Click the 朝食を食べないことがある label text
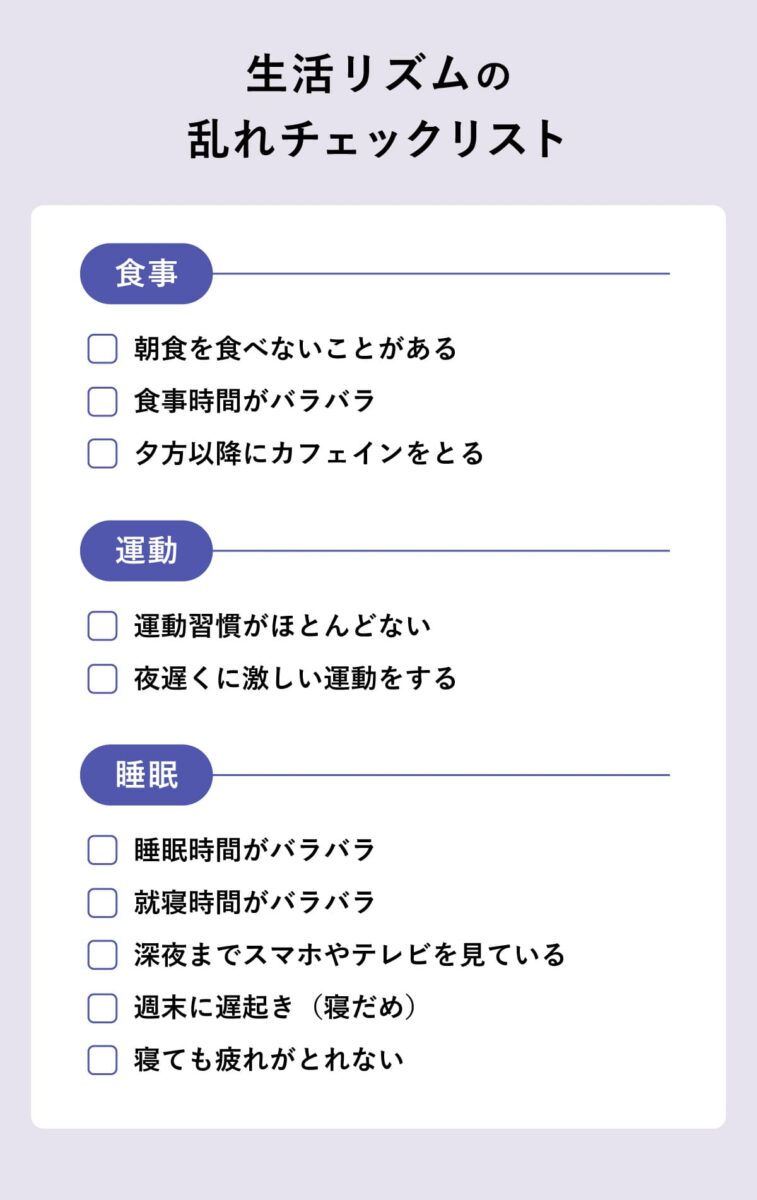757x1200 pixels. (x=295, y=349)
